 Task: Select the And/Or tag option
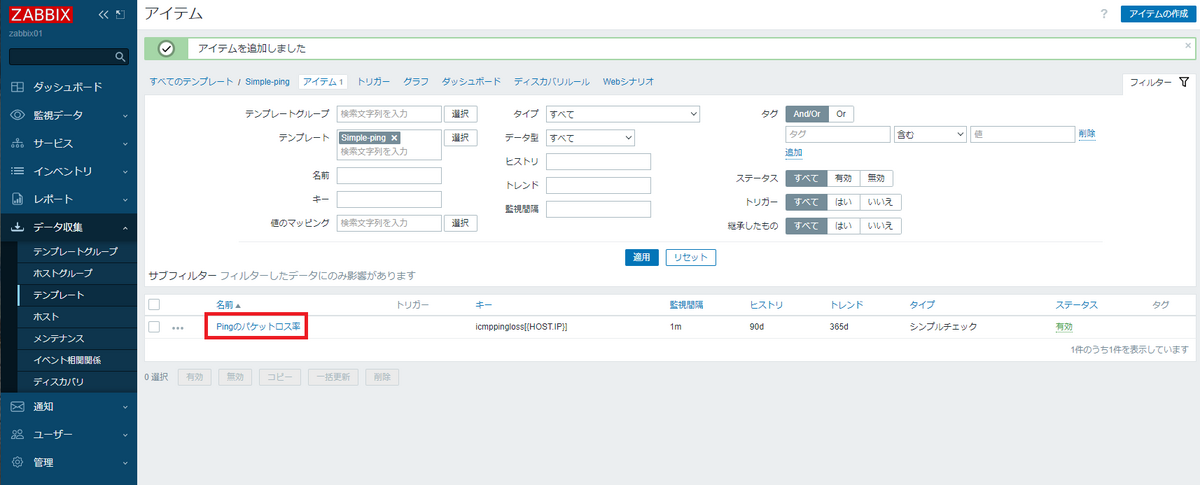(x=805, y=114)
